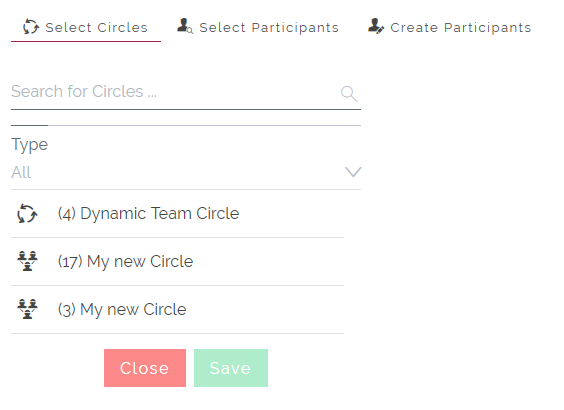564x410 pixels.
Task: Open the Select Participants tab
Action: 258,28
